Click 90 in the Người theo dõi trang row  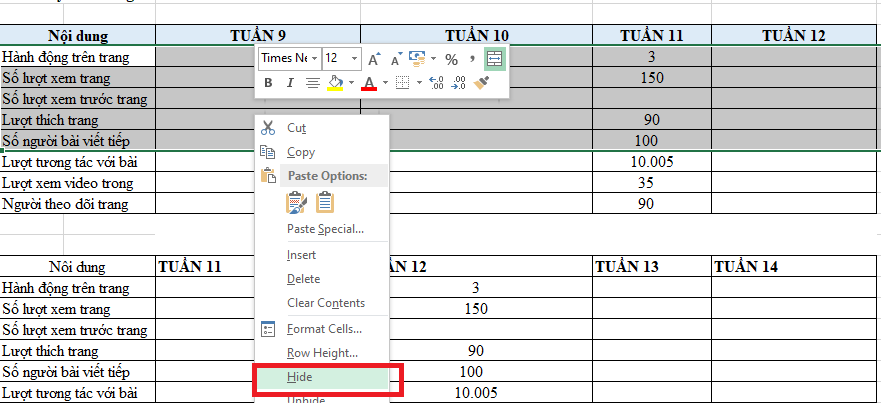click(x=652, y=203)
